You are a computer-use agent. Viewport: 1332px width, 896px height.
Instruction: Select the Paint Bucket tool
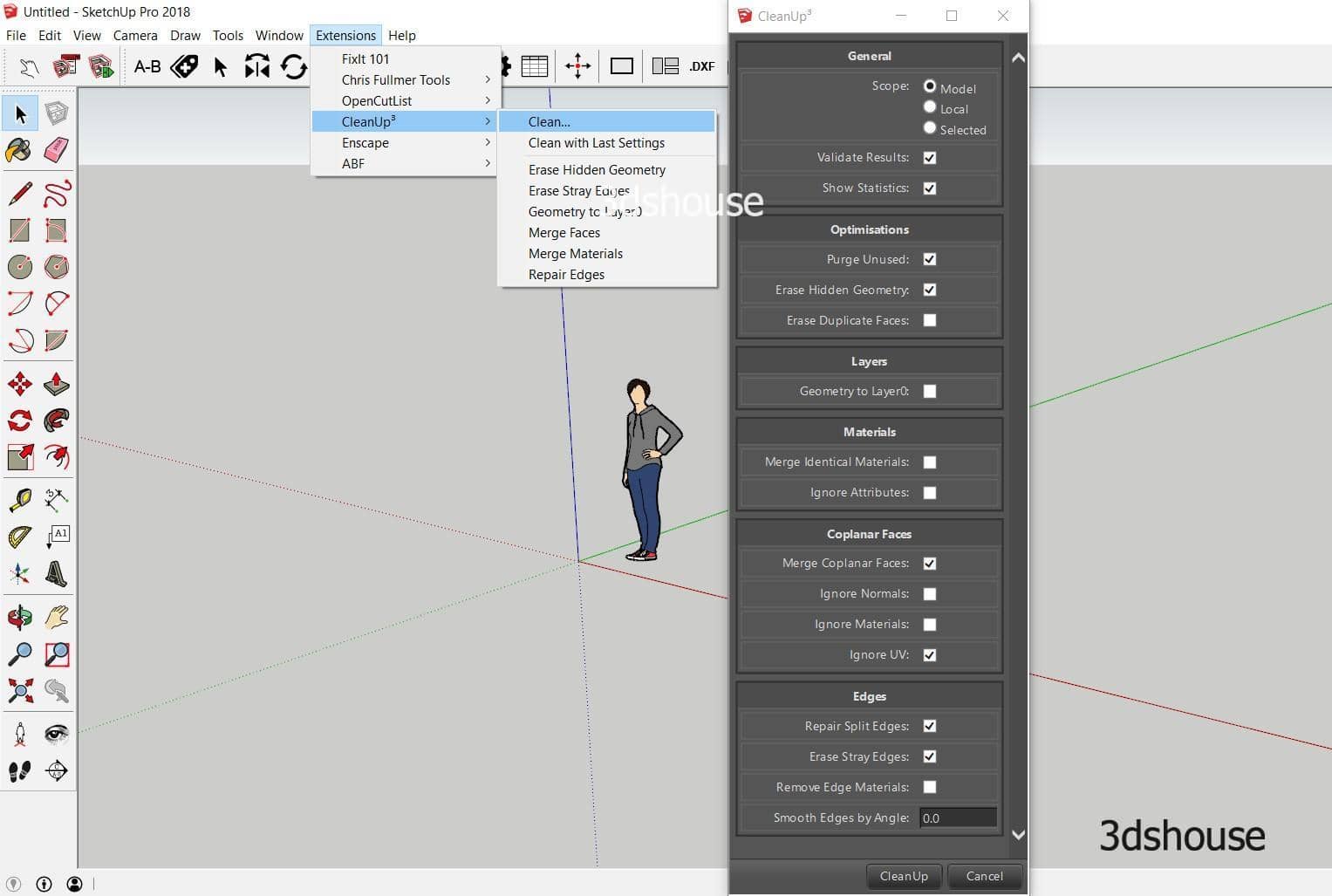[19, 150]
